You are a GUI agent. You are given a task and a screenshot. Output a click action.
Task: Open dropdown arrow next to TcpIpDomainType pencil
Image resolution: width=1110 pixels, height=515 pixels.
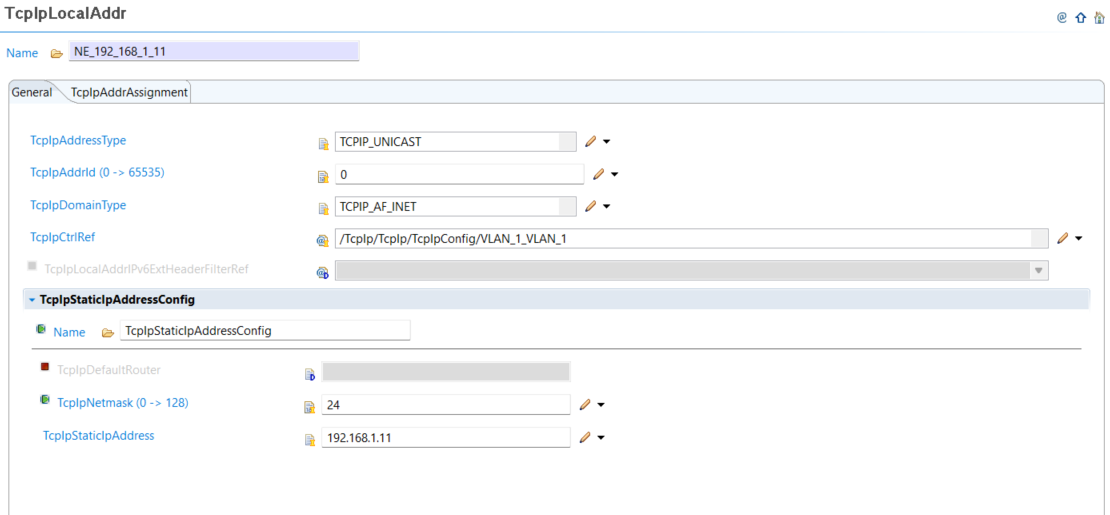click(606, 207)
